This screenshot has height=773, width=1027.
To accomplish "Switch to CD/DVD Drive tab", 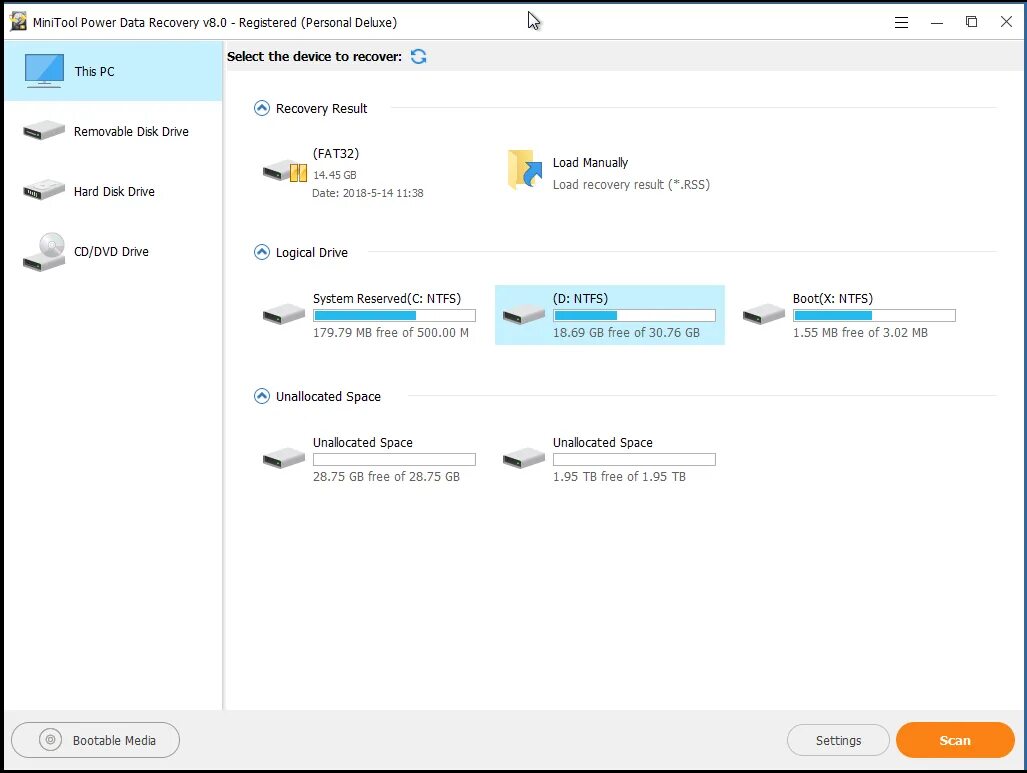I will (113, 252).
